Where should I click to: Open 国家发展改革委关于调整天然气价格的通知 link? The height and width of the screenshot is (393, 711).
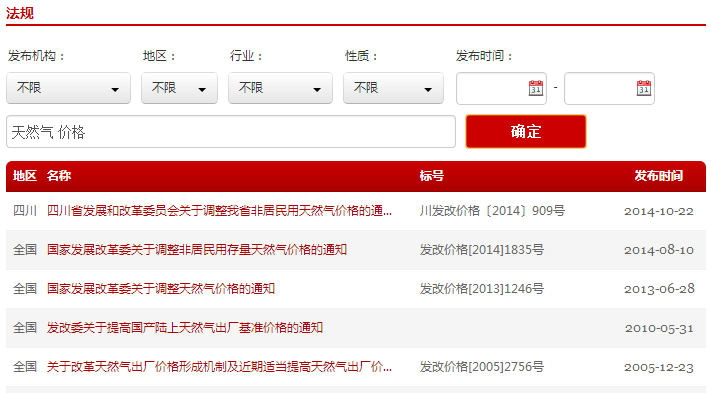(161, 289)
